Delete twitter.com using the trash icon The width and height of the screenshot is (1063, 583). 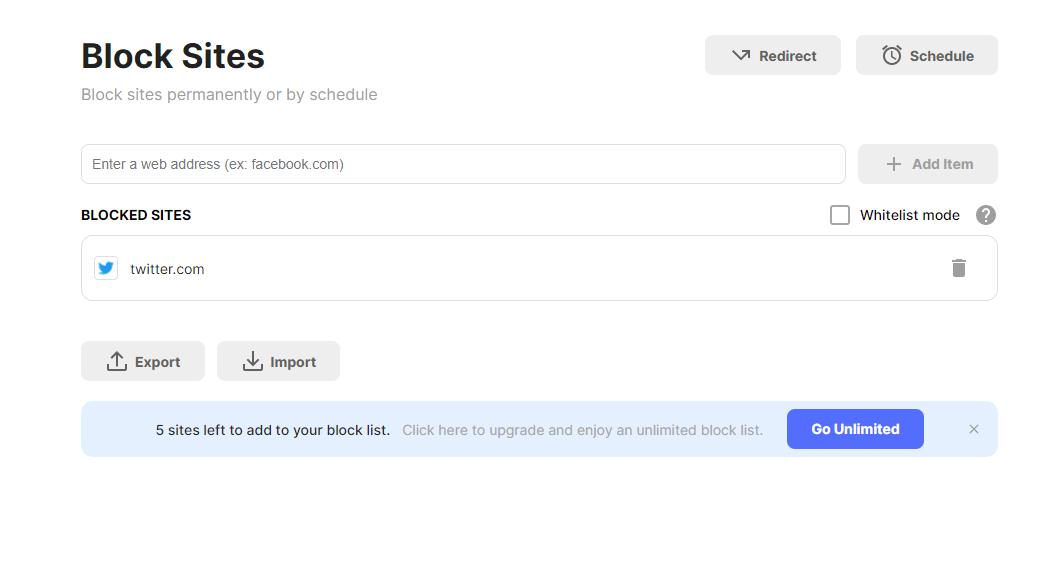959,268
